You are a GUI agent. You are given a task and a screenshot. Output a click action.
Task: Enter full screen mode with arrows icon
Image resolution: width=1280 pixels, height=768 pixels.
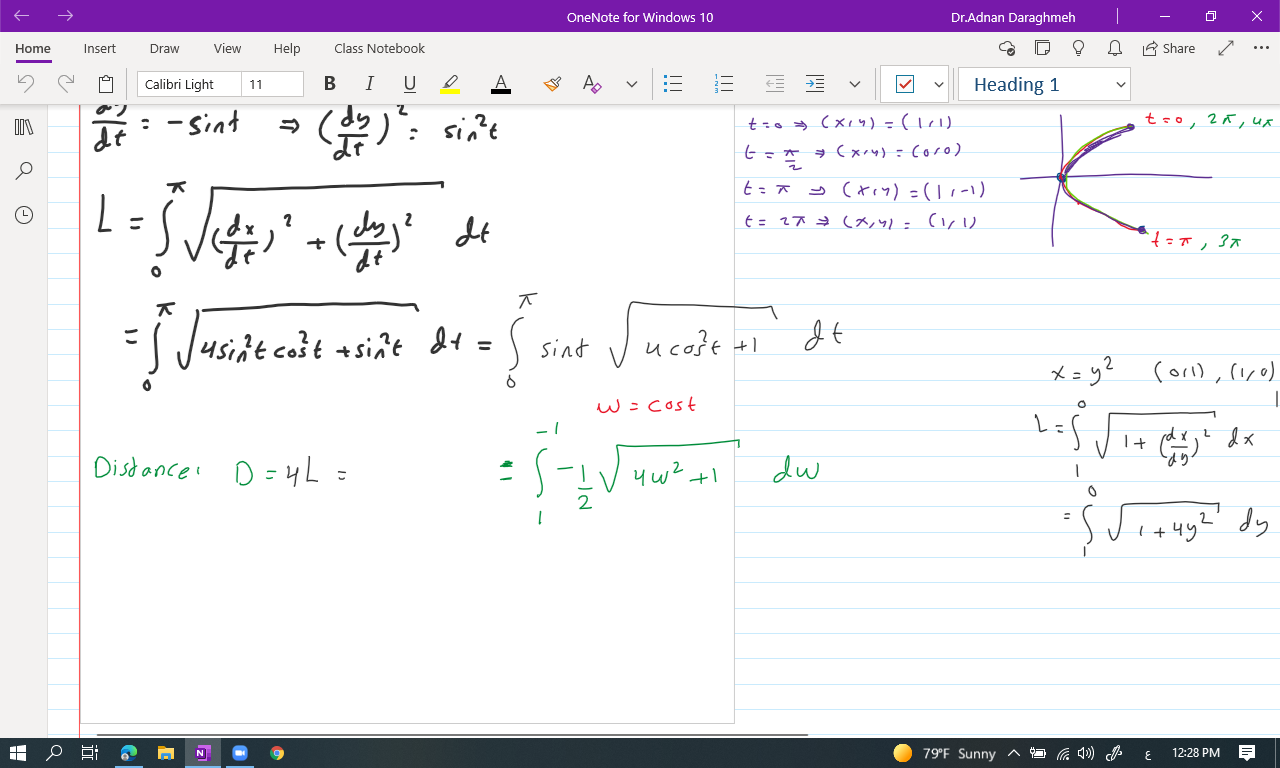click(x=1227, y=48)
